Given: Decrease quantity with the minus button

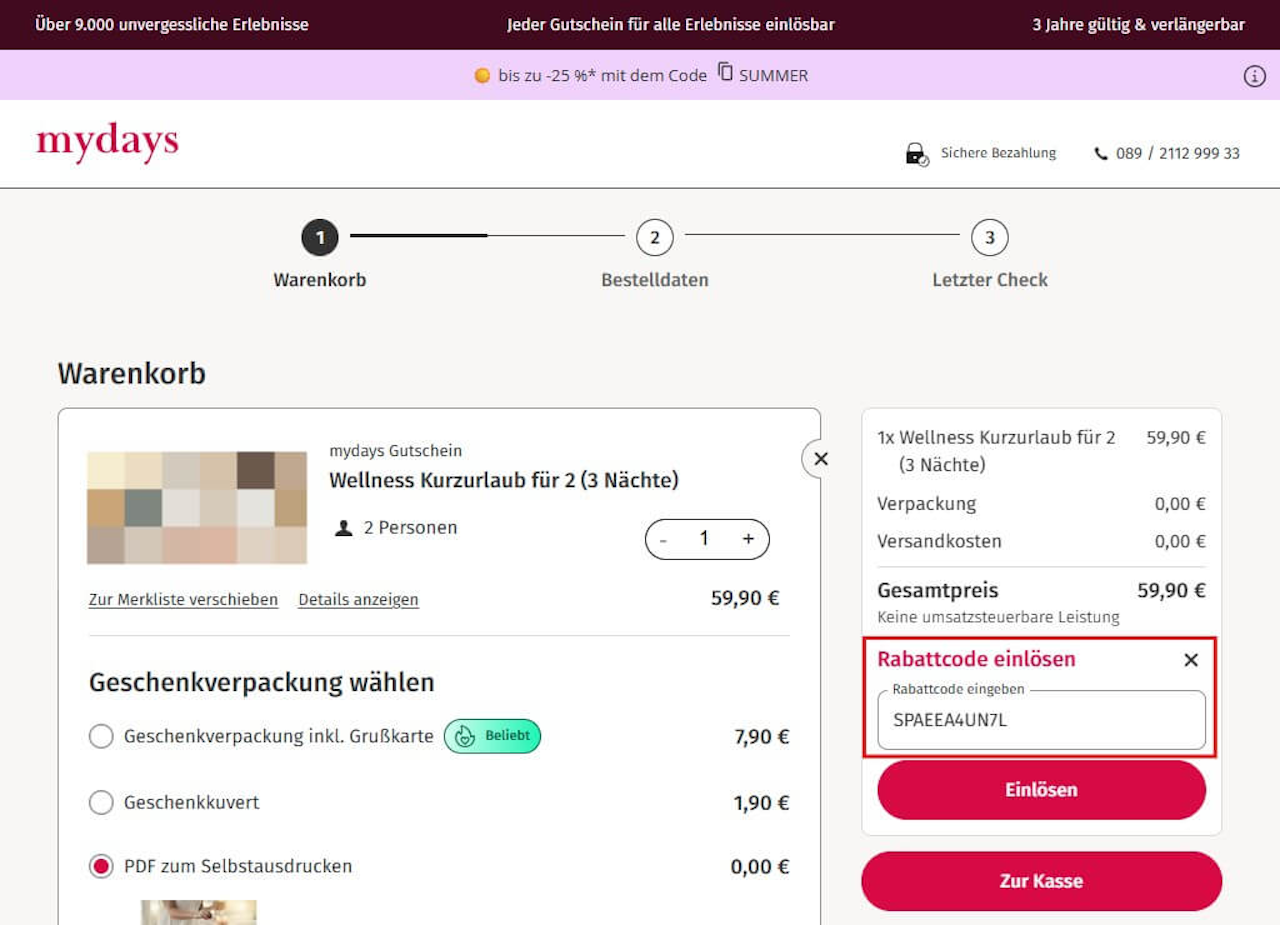Looking at the screenshot, I should click(662, 539).
